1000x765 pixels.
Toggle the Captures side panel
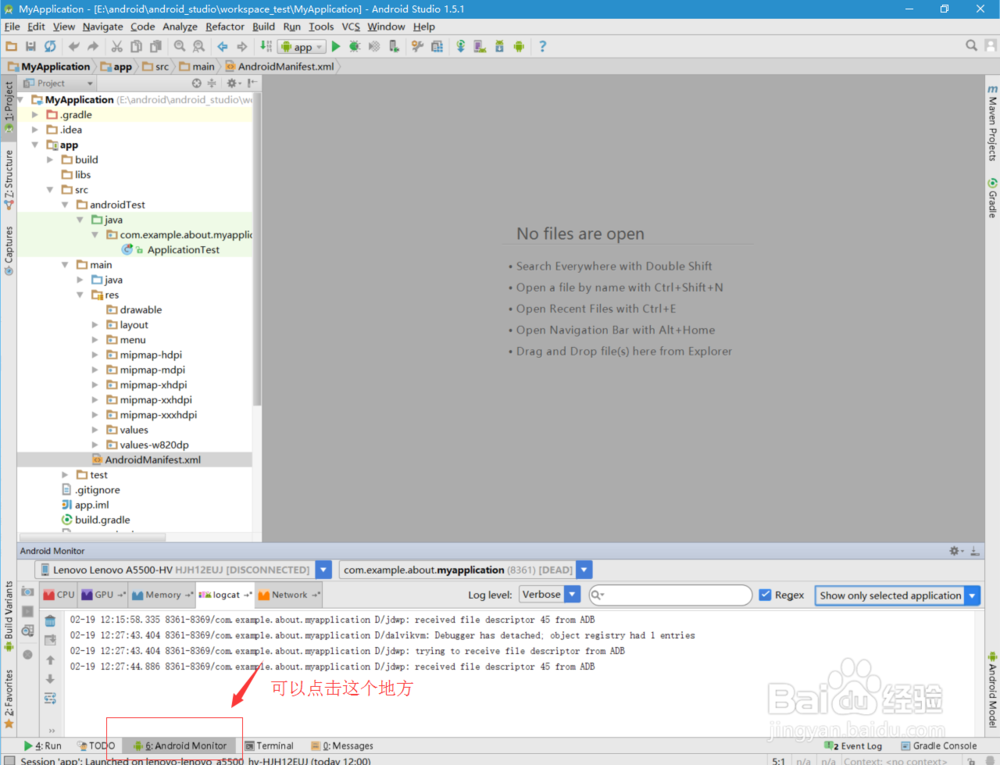9,250
